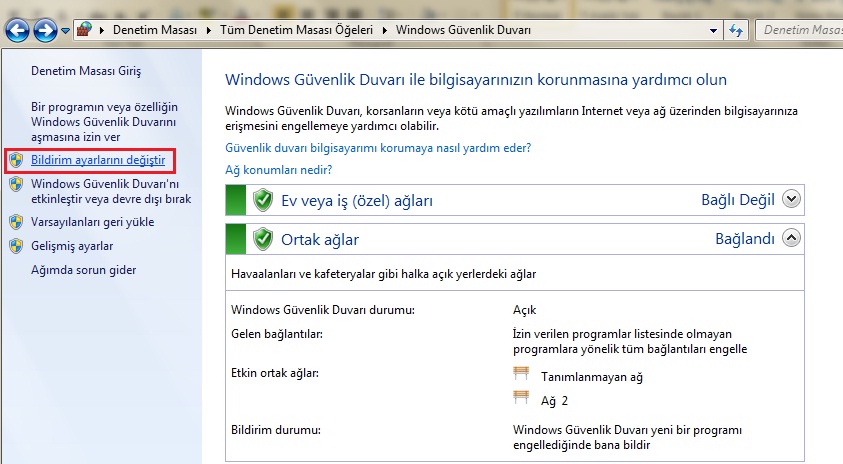Click Bağlı Değil status text
Viewport: 843px width, 464px height.
(x=738, y=200)
